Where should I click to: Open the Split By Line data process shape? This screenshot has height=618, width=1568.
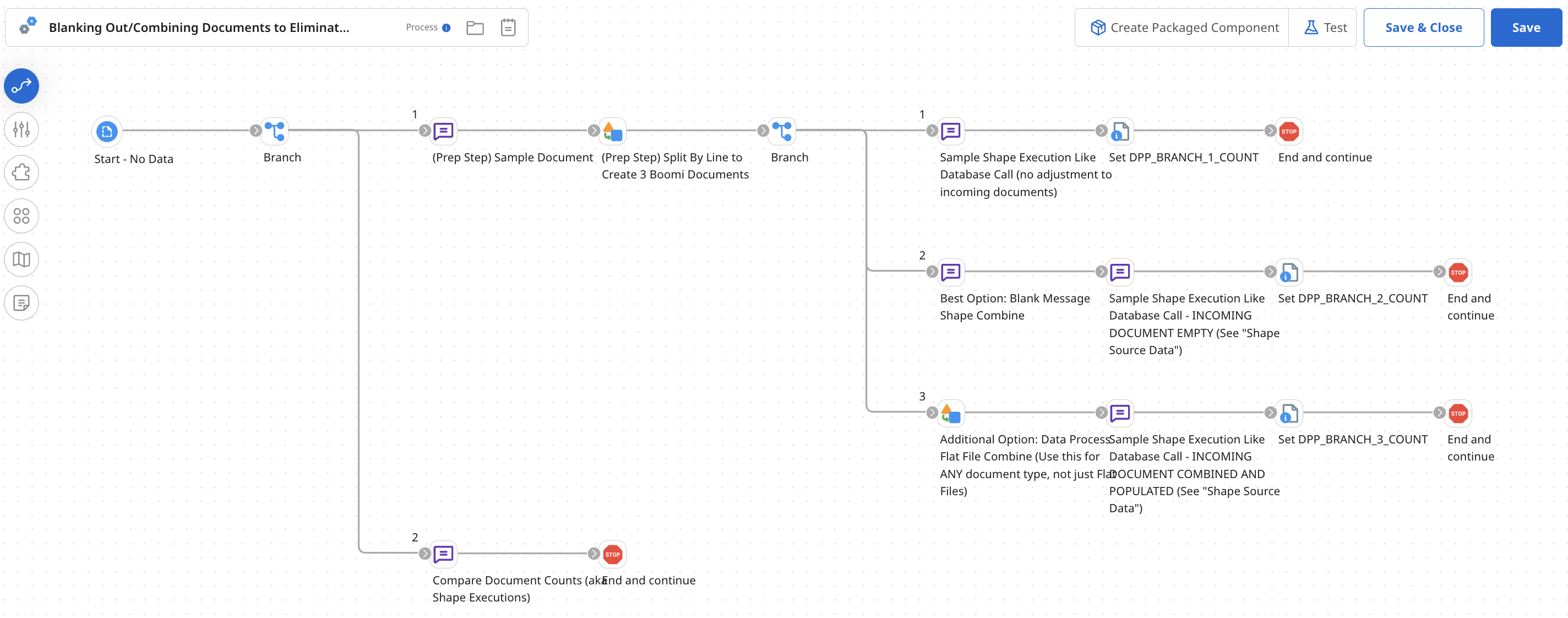pos(613,131)
